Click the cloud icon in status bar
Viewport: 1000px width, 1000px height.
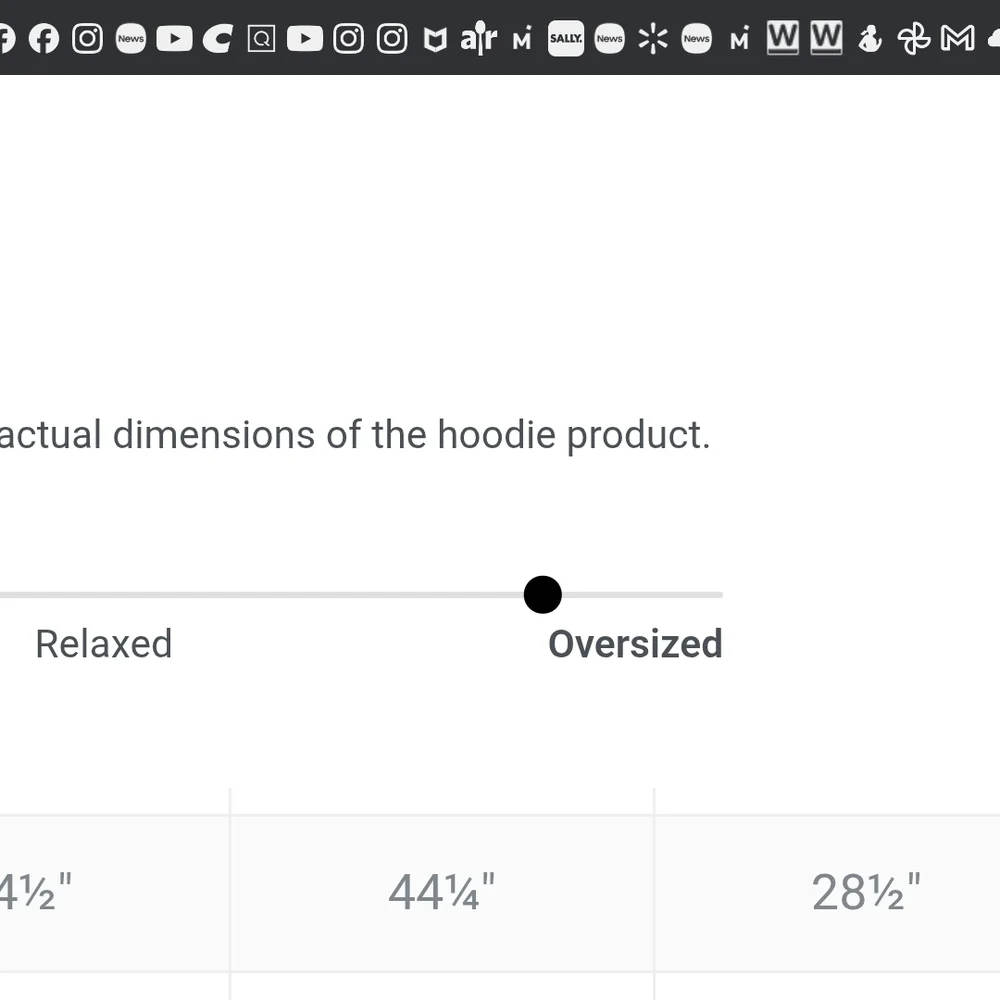[x=994, y=39]
